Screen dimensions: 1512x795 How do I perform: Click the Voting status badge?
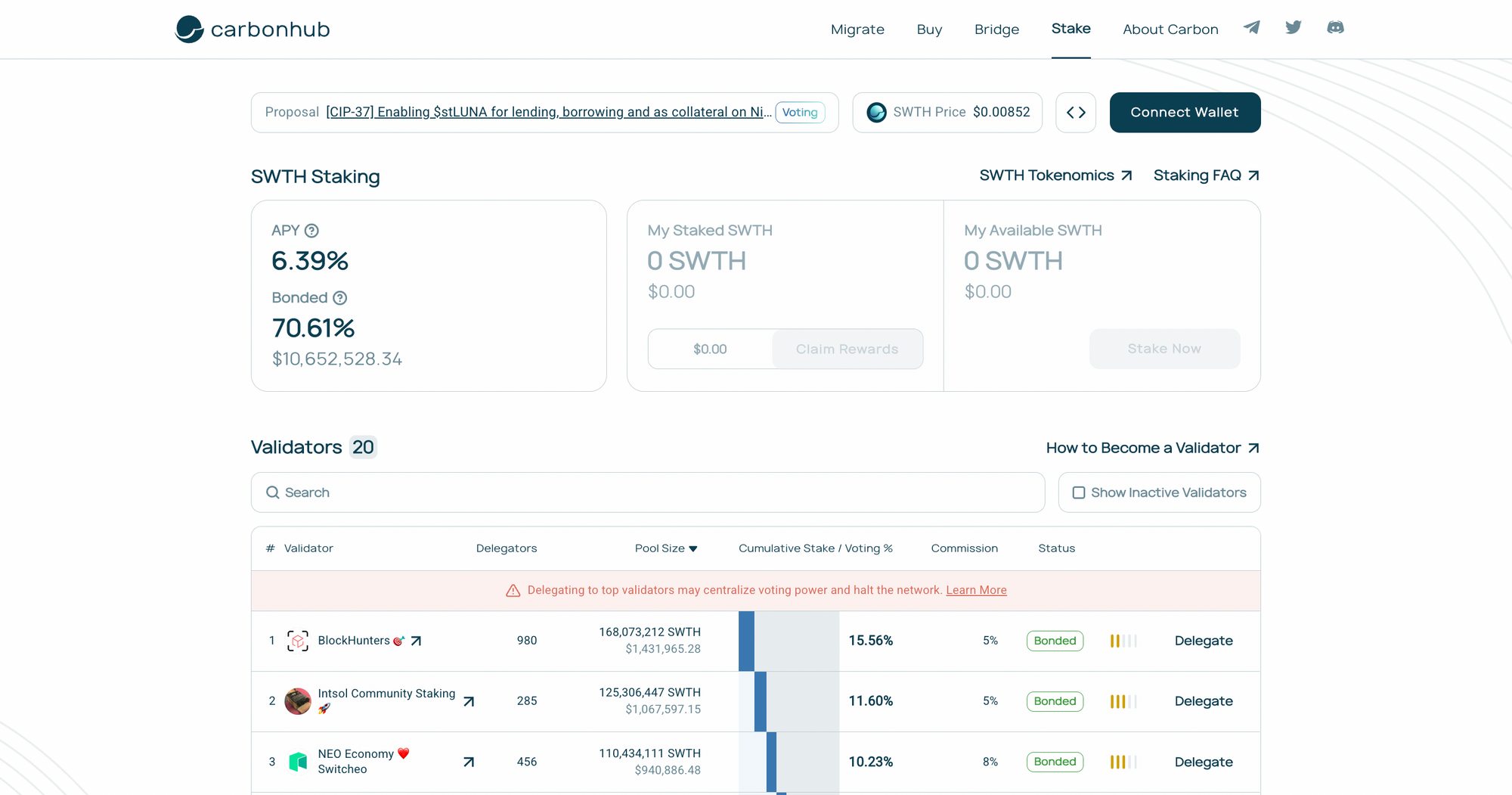pos(800,113)
